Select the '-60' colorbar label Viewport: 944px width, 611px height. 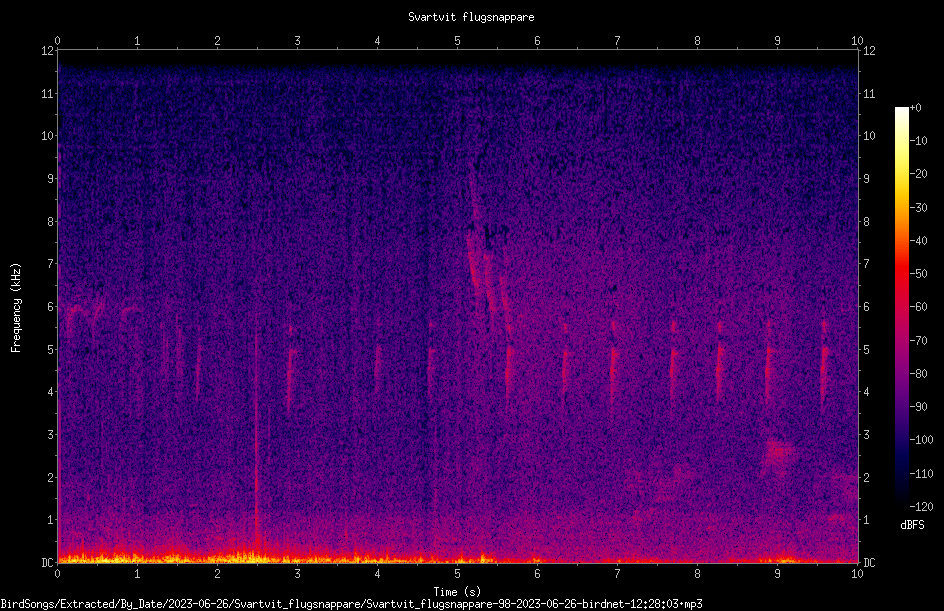(919, 307)
